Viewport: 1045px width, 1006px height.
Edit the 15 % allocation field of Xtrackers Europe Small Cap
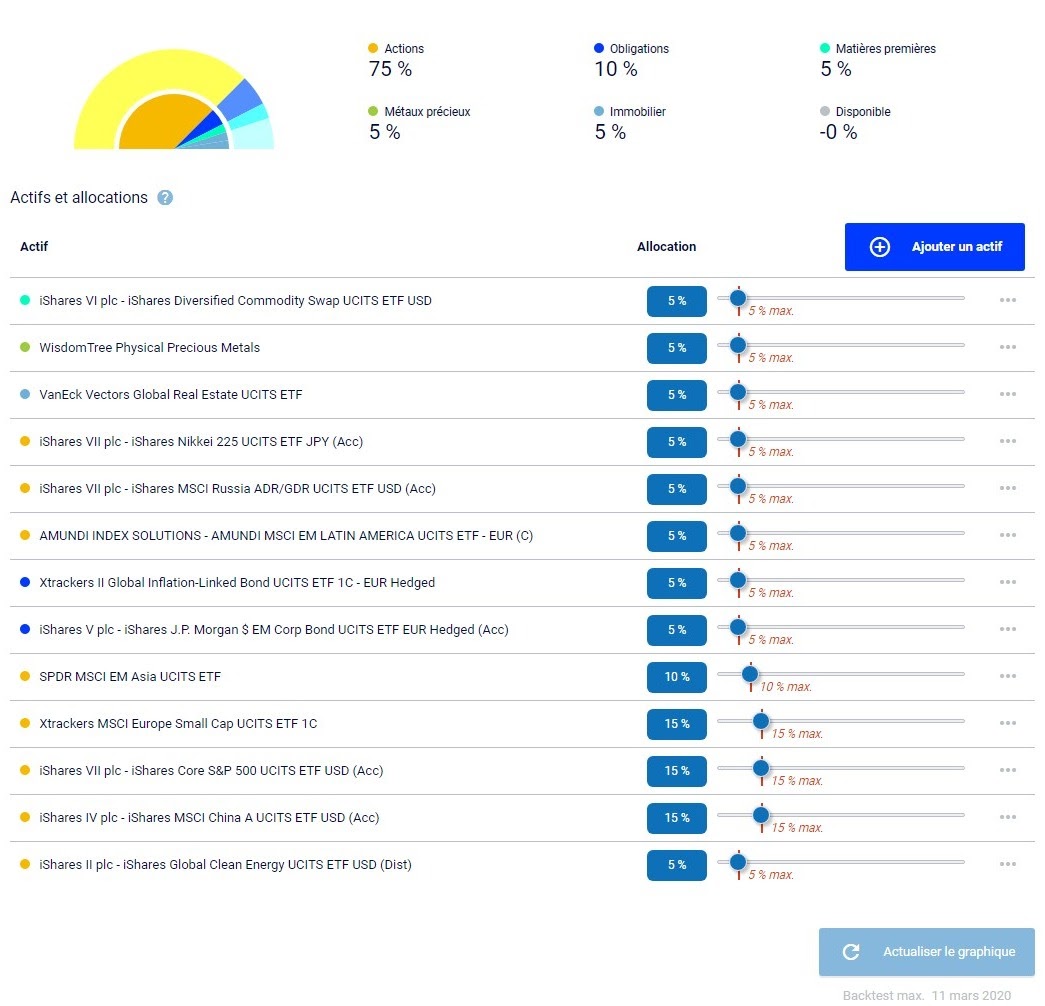click(x=676, y=724)
